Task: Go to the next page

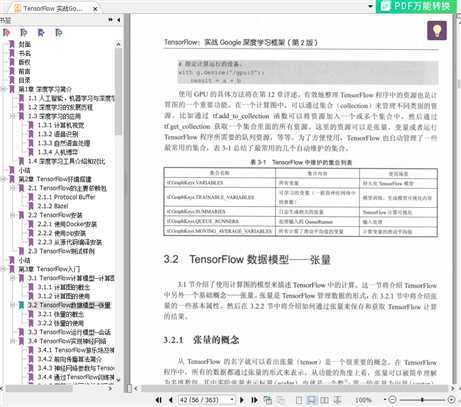Action: point(242,400)
